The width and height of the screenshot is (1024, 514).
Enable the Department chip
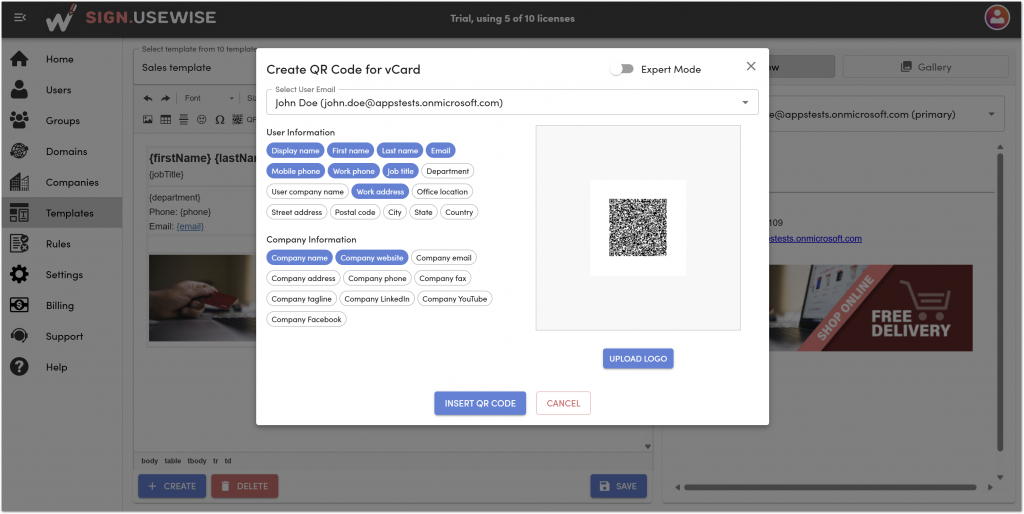[447, 171]
